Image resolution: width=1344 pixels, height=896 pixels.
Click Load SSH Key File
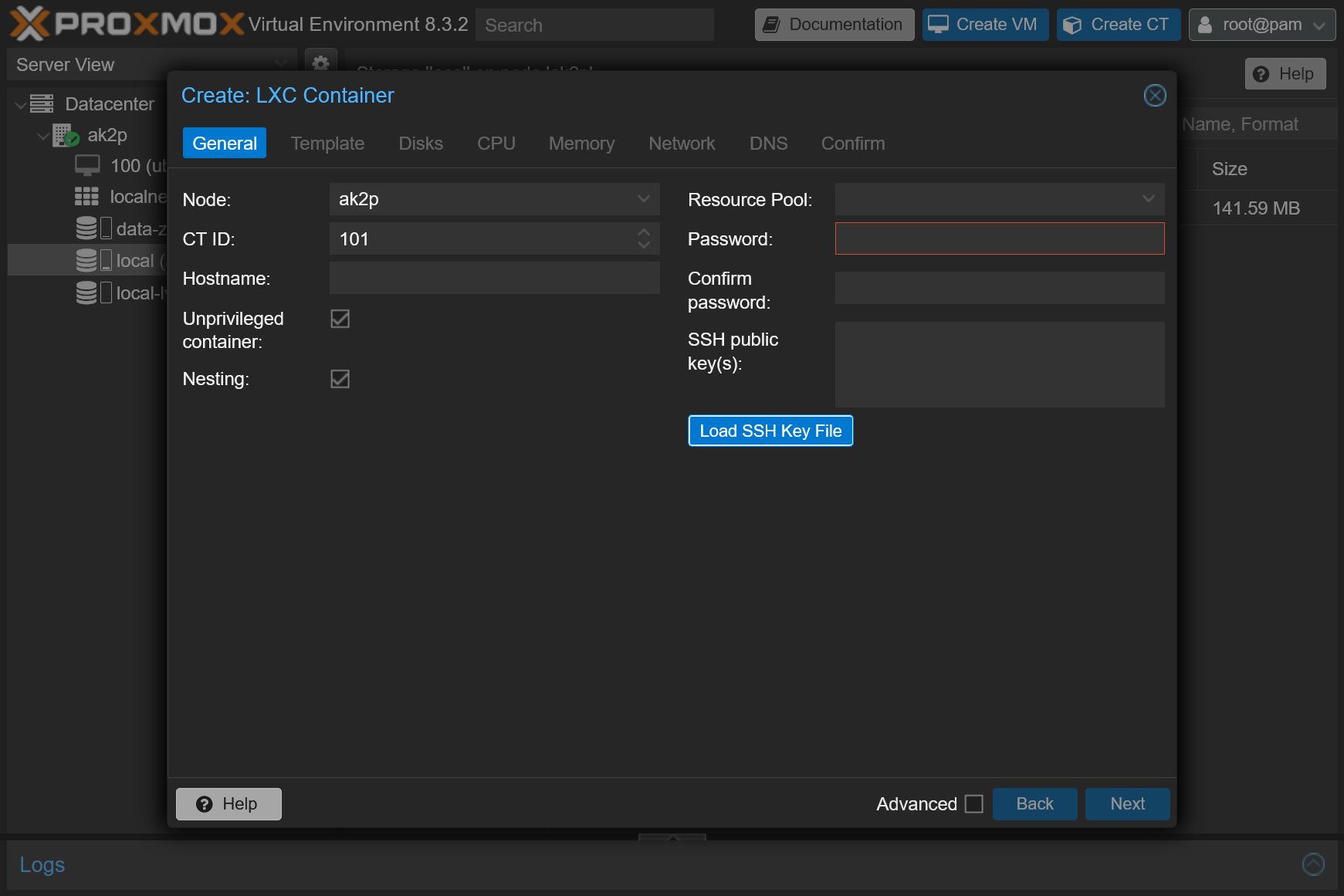click(x=770, y=431)
